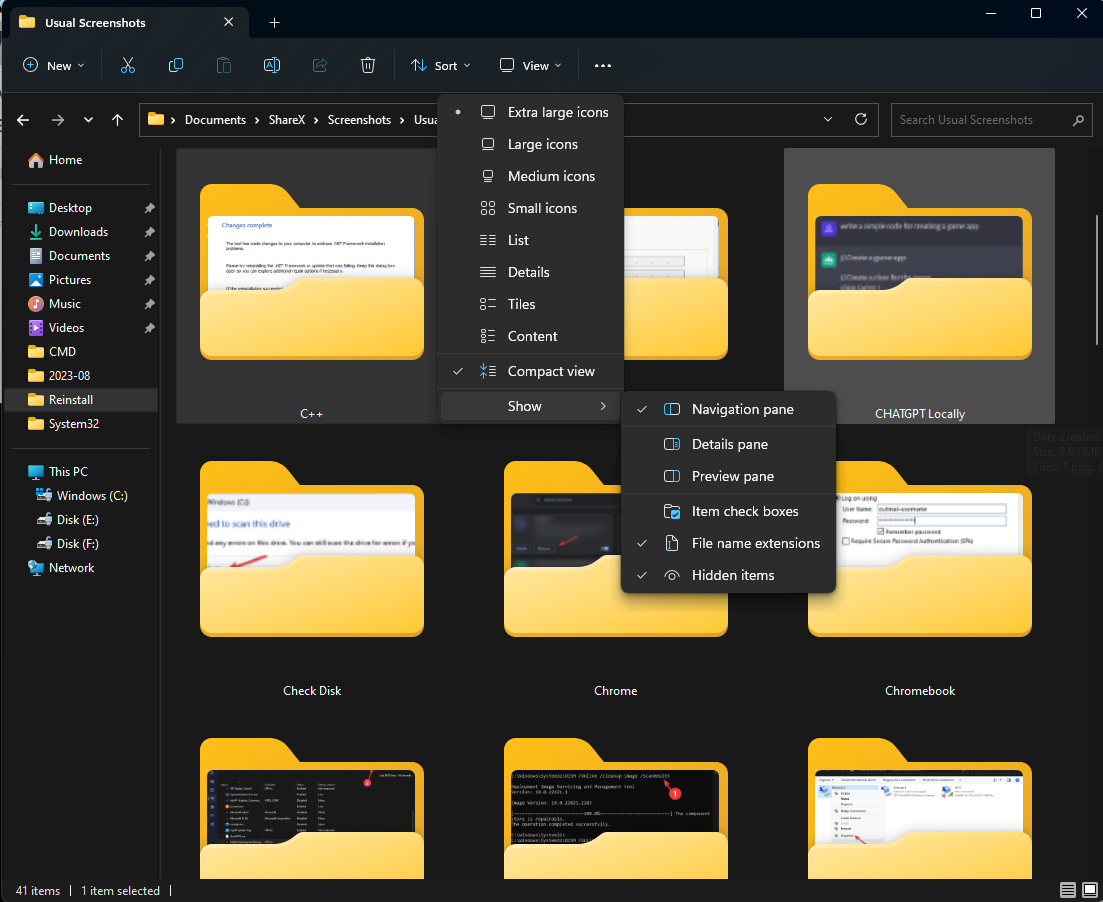Turn off Hidden items

(733, 575)
